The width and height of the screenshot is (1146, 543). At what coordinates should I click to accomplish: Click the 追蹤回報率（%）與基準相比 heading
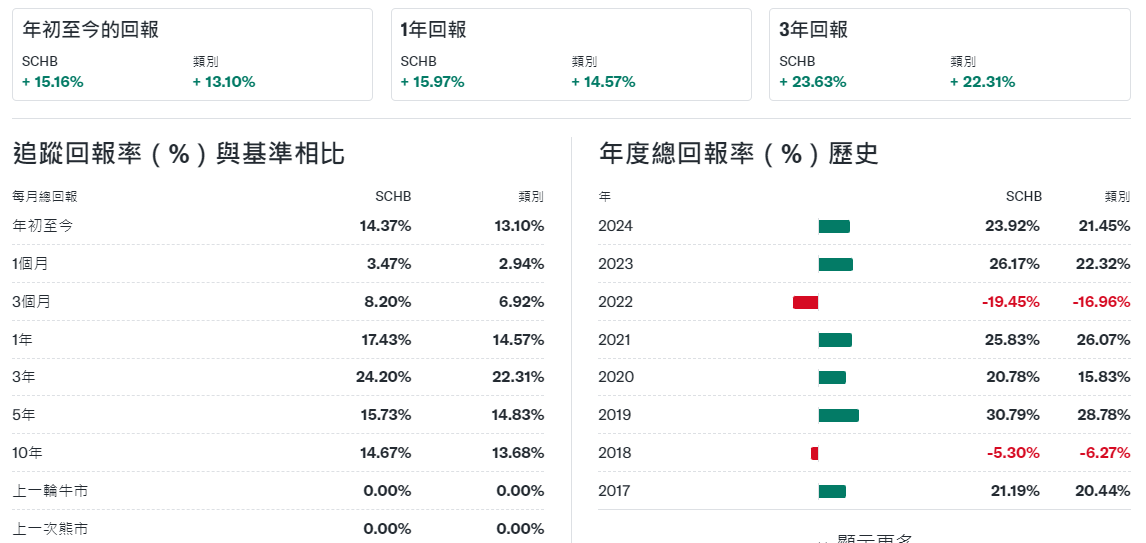[x=179, y=154]
